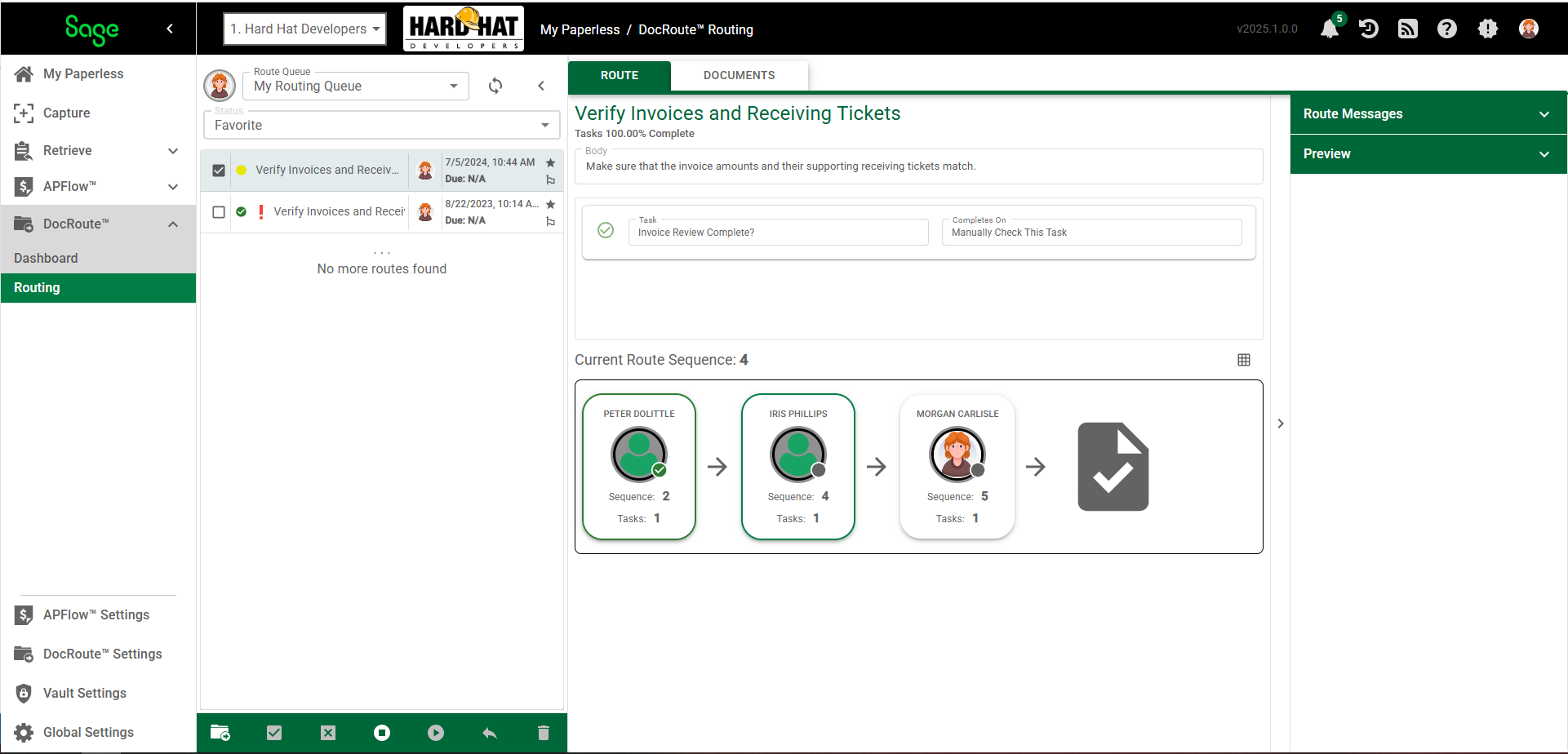Open the help question mark icon
Screen dimensions: 1568x754
click(1447, 29)
